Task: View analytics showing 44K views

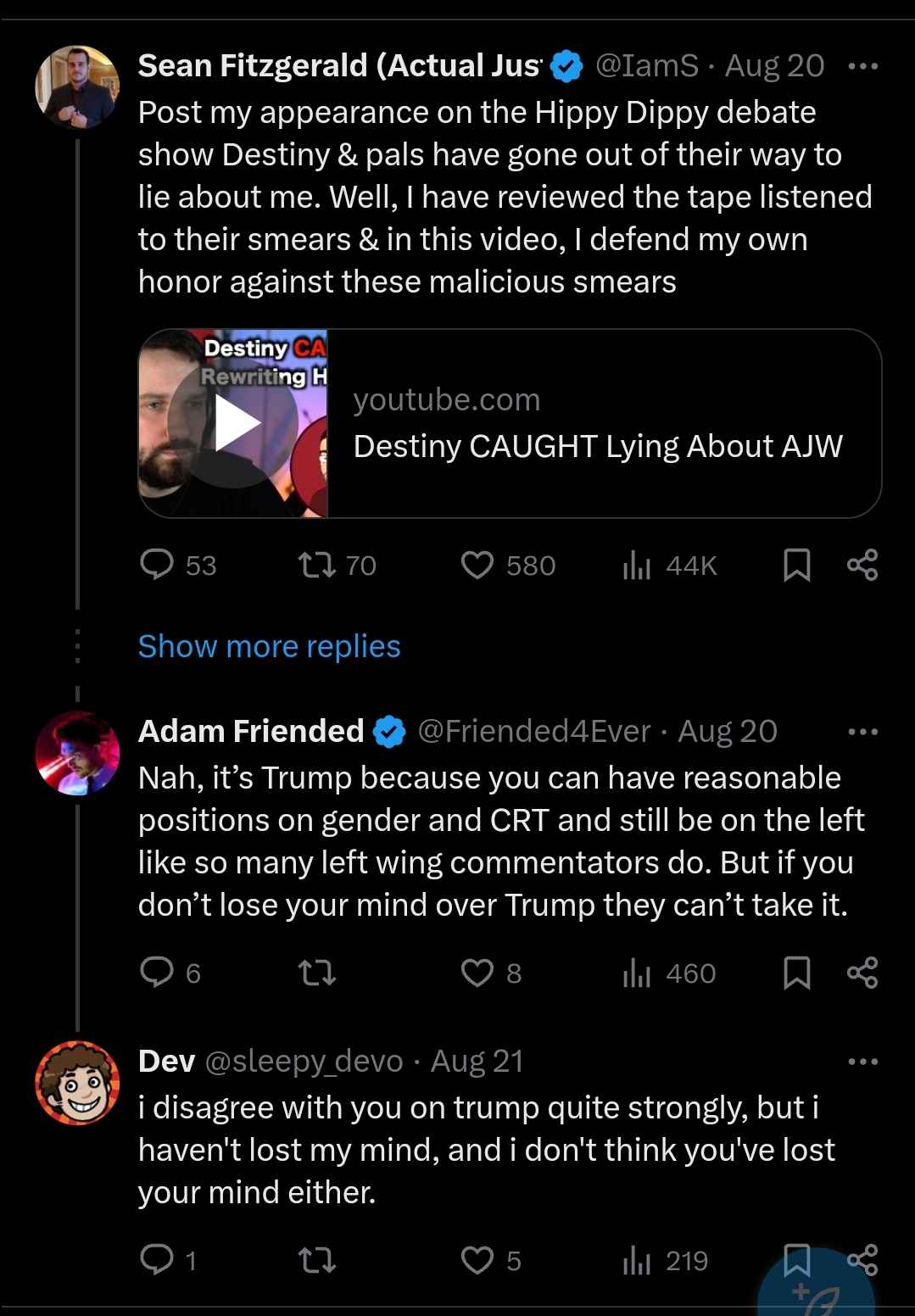Action: [x=670, y=566]
